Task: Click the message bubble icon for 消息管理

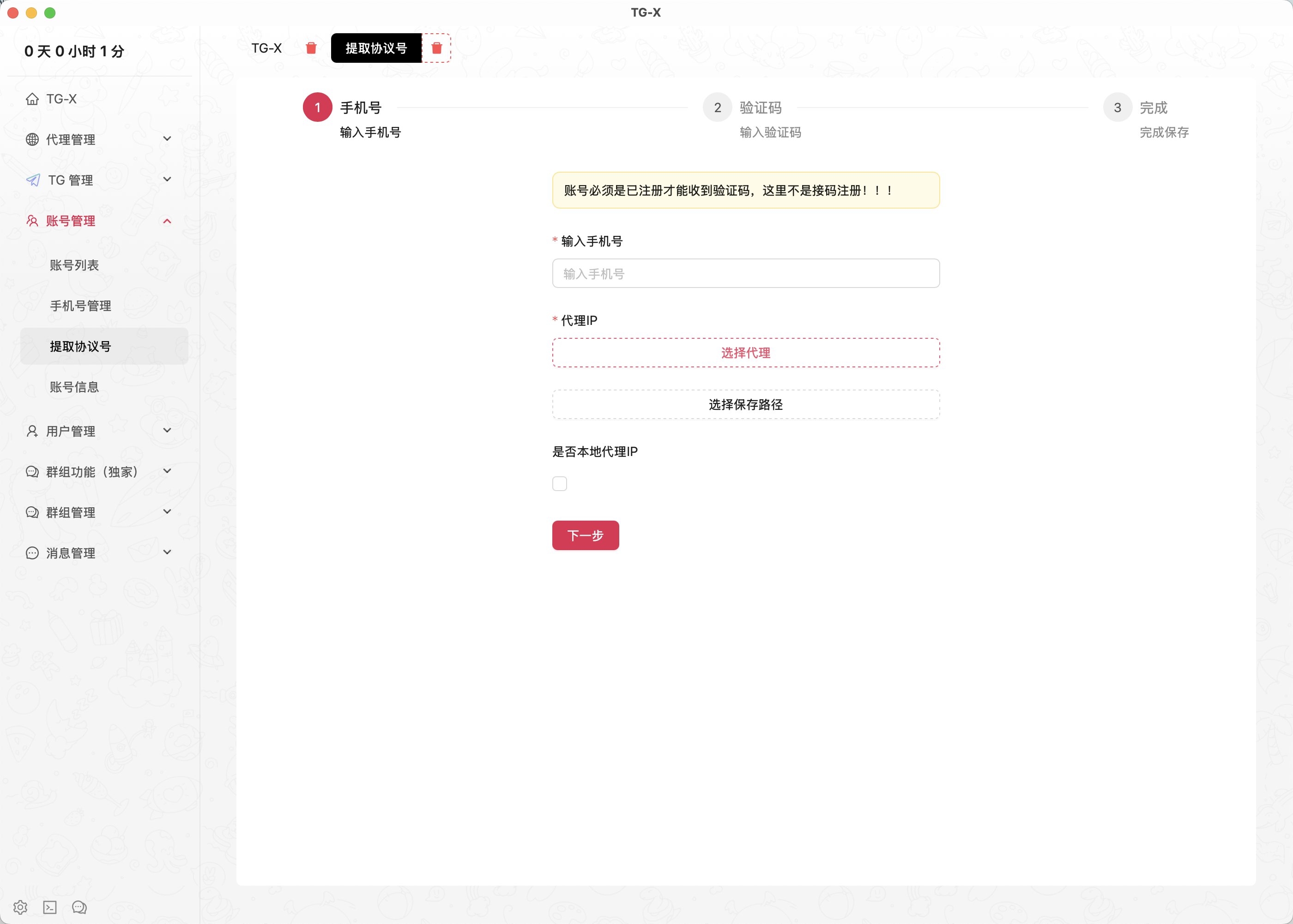Action: coord(32,553)
